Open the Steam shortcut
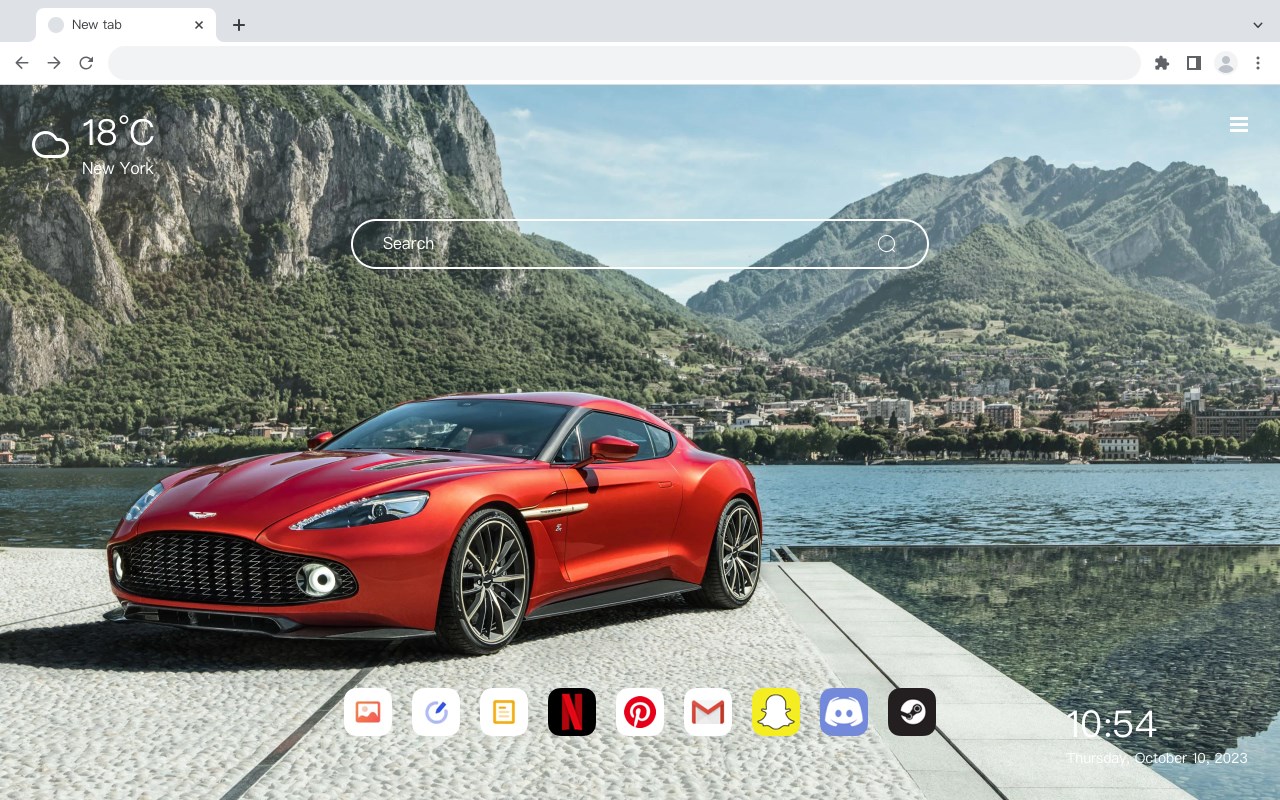 pos(912,712)
